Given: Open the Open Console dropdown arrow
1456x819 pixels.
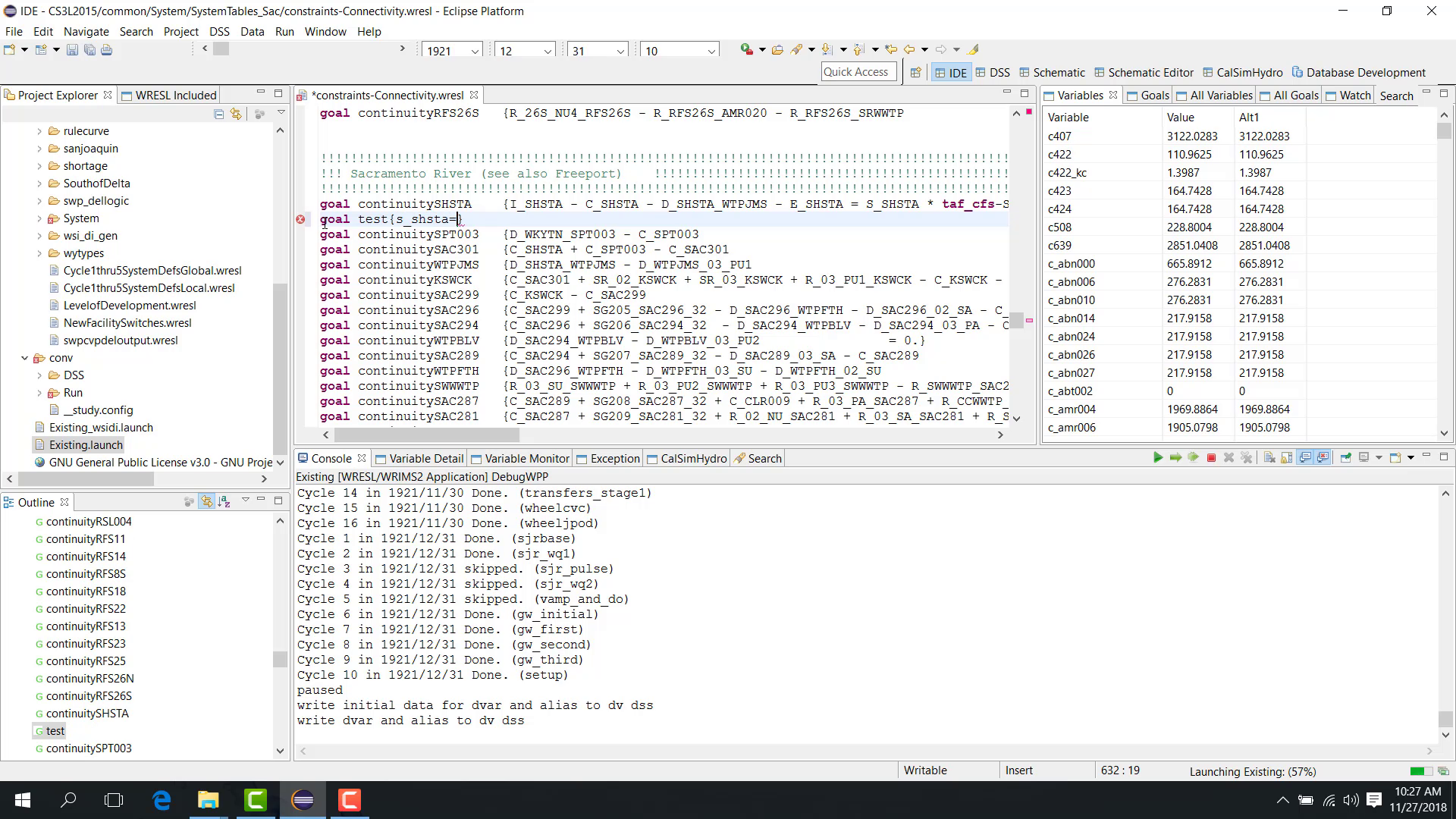Looking at the screenshot, I should [x=1410, y=457].
